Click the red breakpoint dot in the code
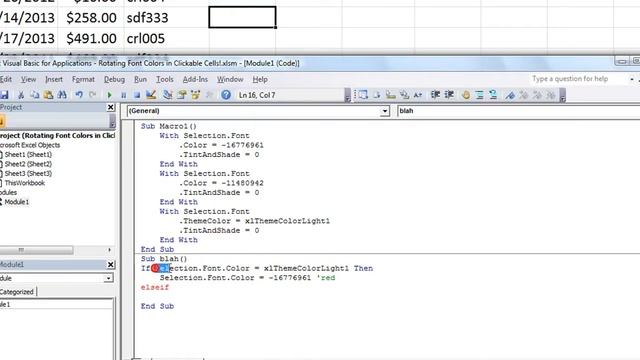Screen dimensions: 640x360 click(x=155, y=268)
